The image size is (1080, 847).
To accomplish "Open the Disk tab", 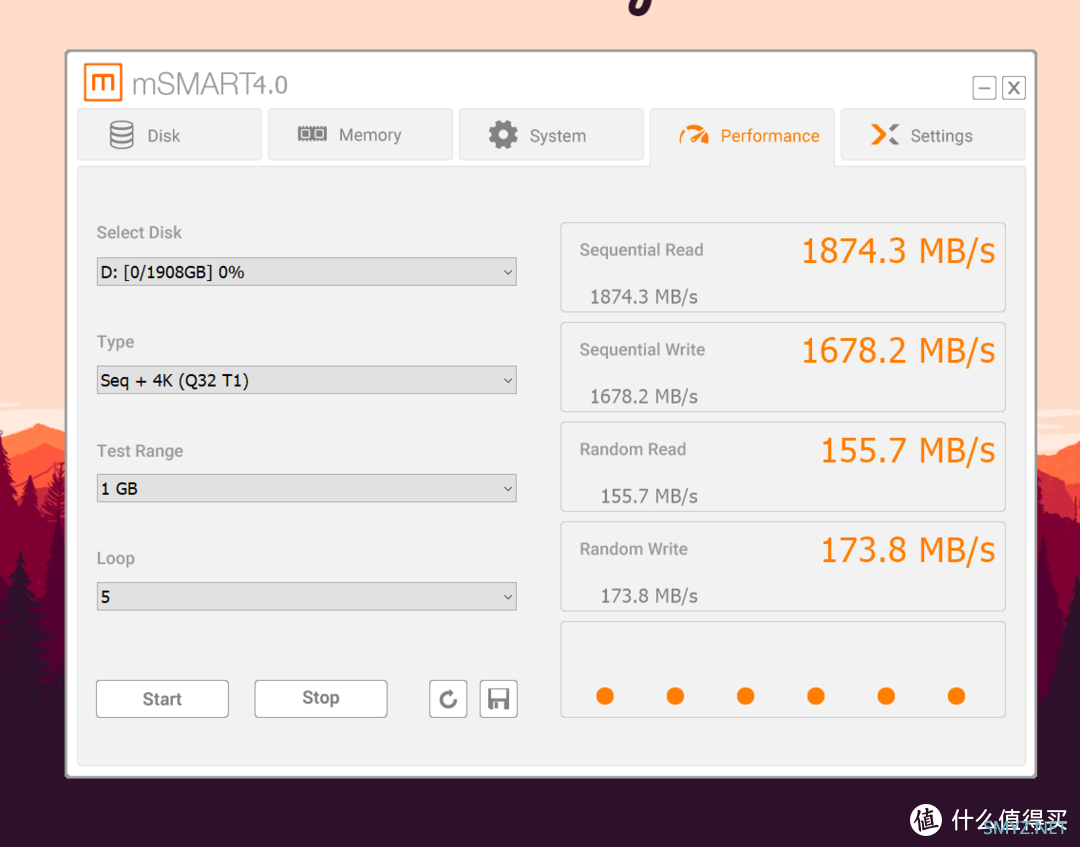I will click(169, 134).
